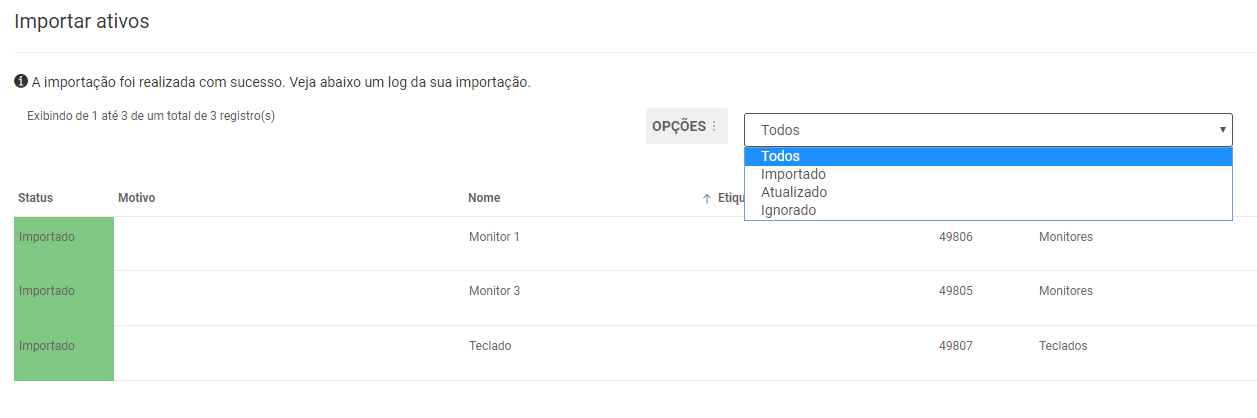Screen dimensions: 1257x418
Task: Click the Monitor 3 name cell
Action: pyautogui.click(x=494, y=291)
